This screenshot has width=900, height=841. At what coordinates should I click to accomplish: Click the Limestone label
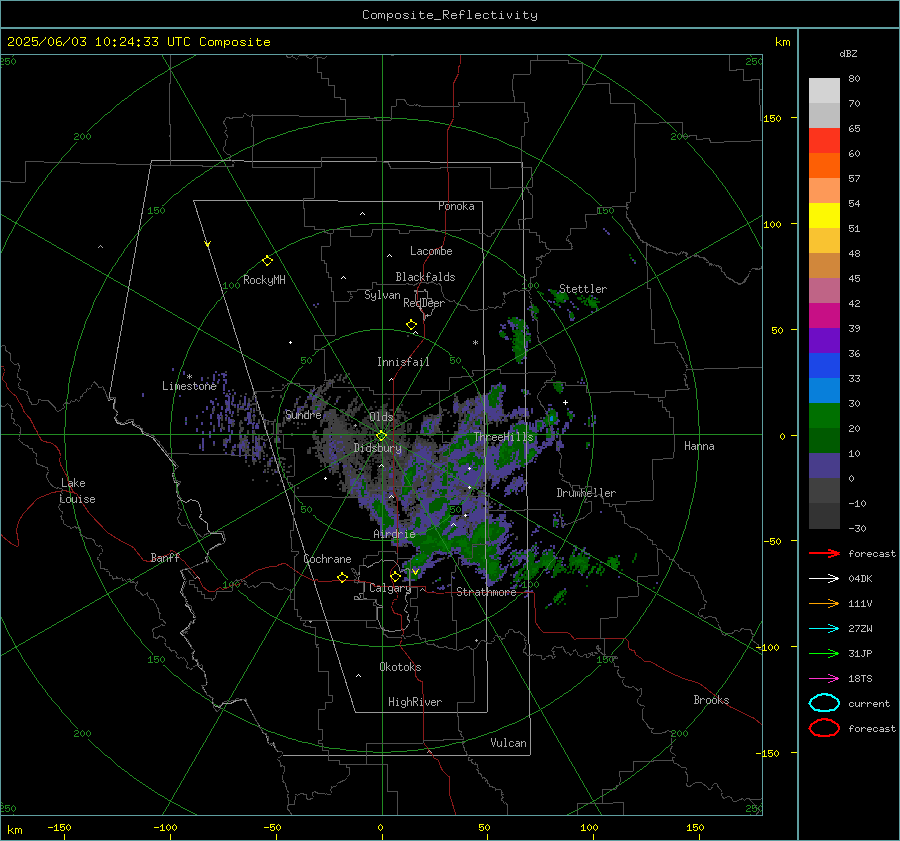(x=189, y=386)
